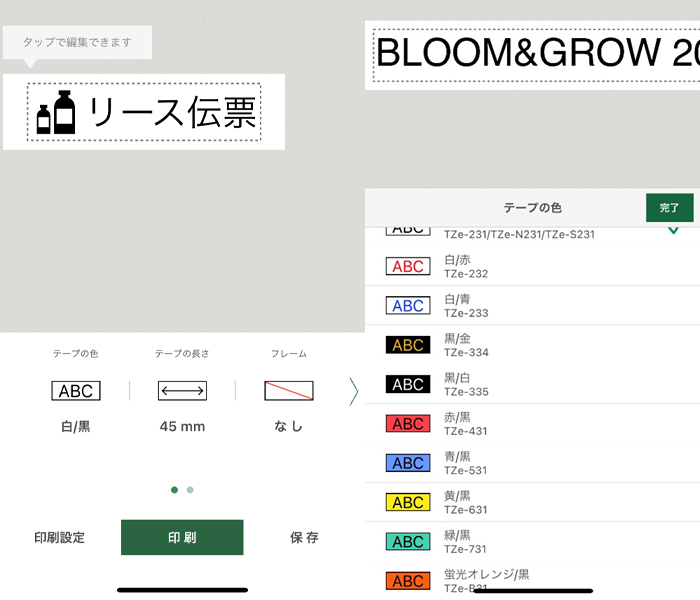Choose the 蛍光オレンジ/黒 swatch
The width and height of the screenshot is (700, 600).
tap(408, 581)
